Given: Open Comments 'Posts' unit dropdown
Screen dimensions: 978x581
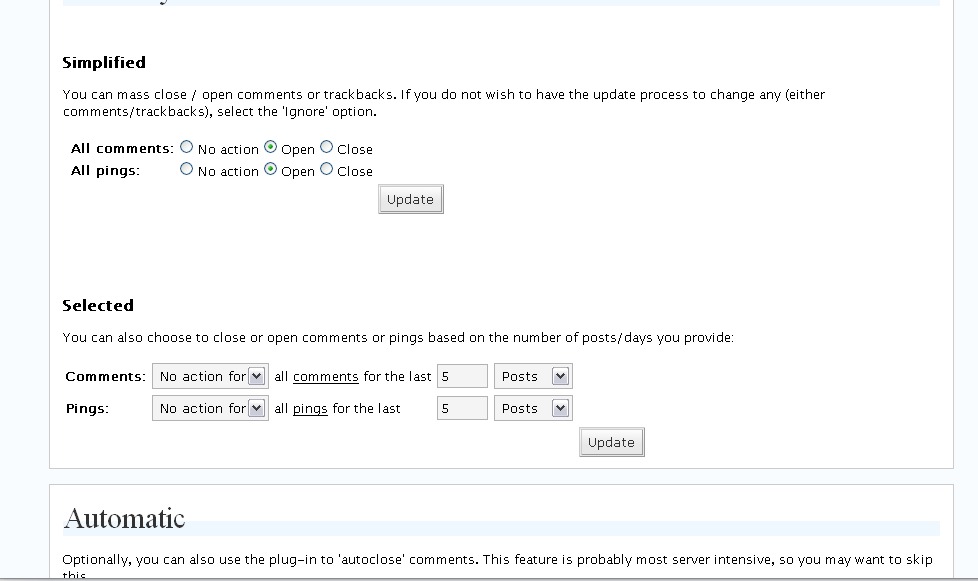Looking at the screenshot, I should pyautogui.click(x=533, y=377).
